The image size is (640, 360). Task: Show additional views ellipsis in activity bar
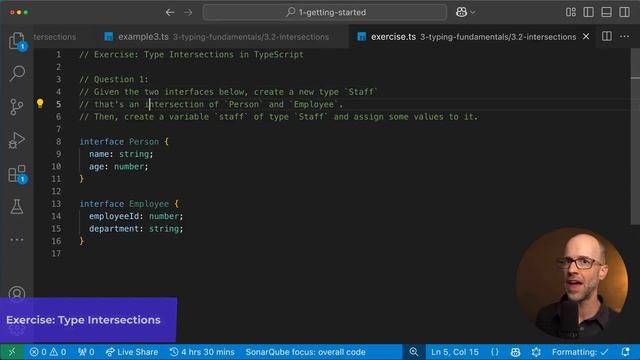(17, 240)
